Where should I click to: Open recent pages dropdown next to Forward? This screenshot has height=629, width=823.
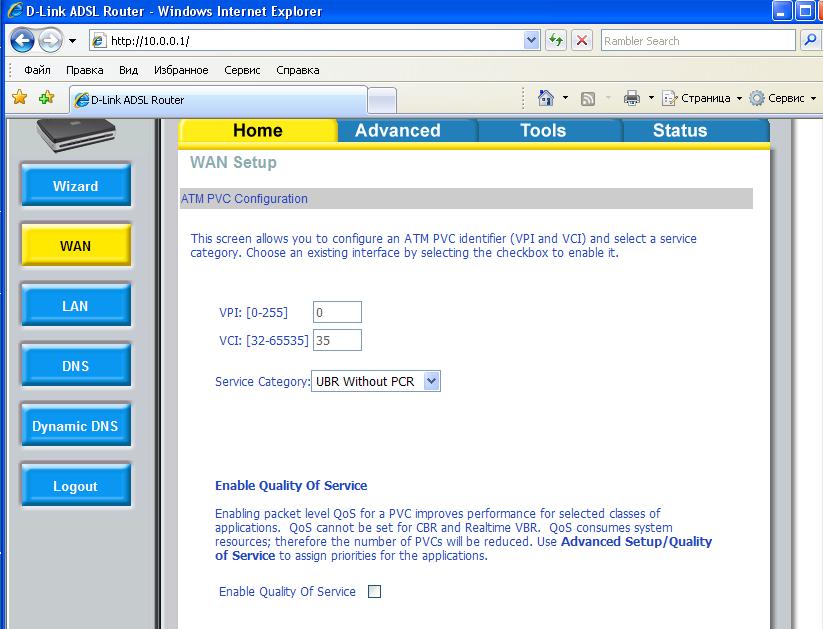[x=72, y=40]
